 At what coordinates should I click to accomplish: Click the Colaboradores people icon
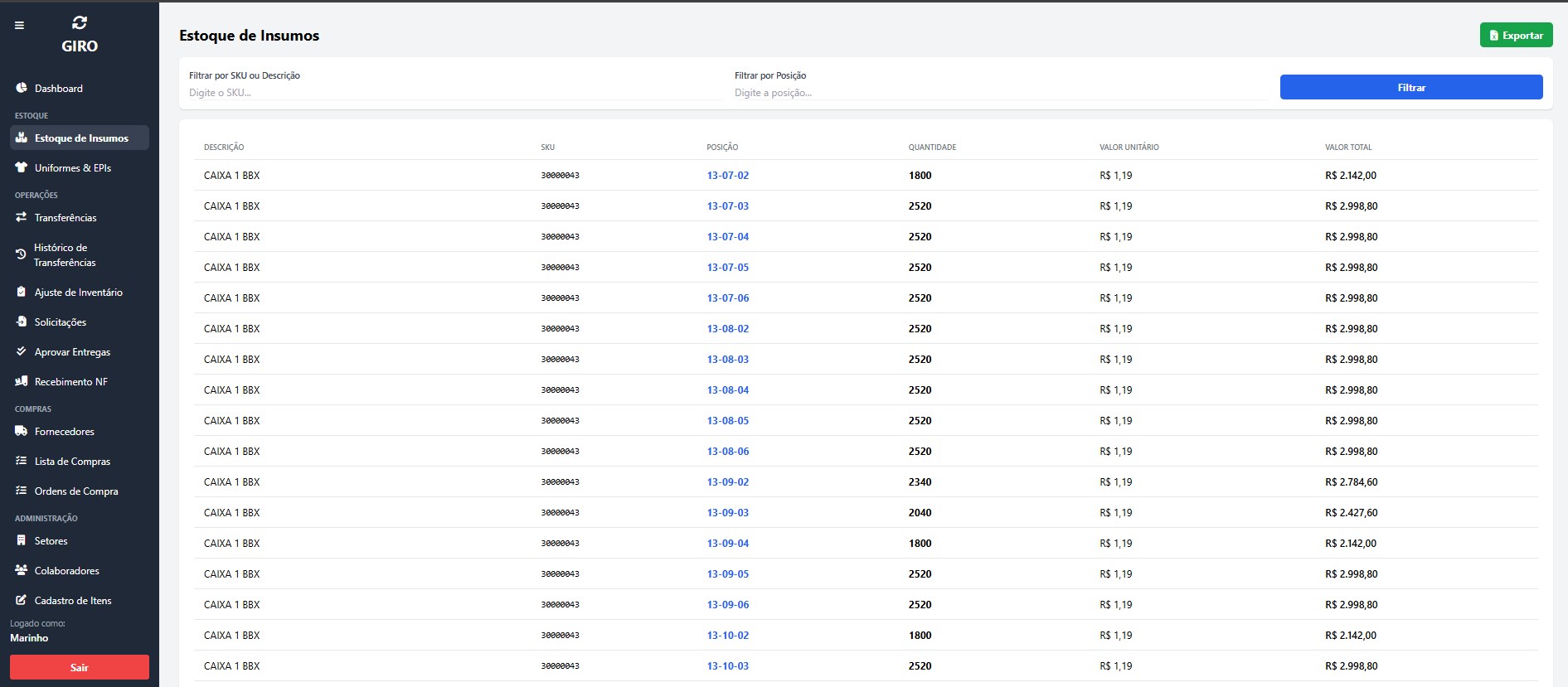coord(22,570)
